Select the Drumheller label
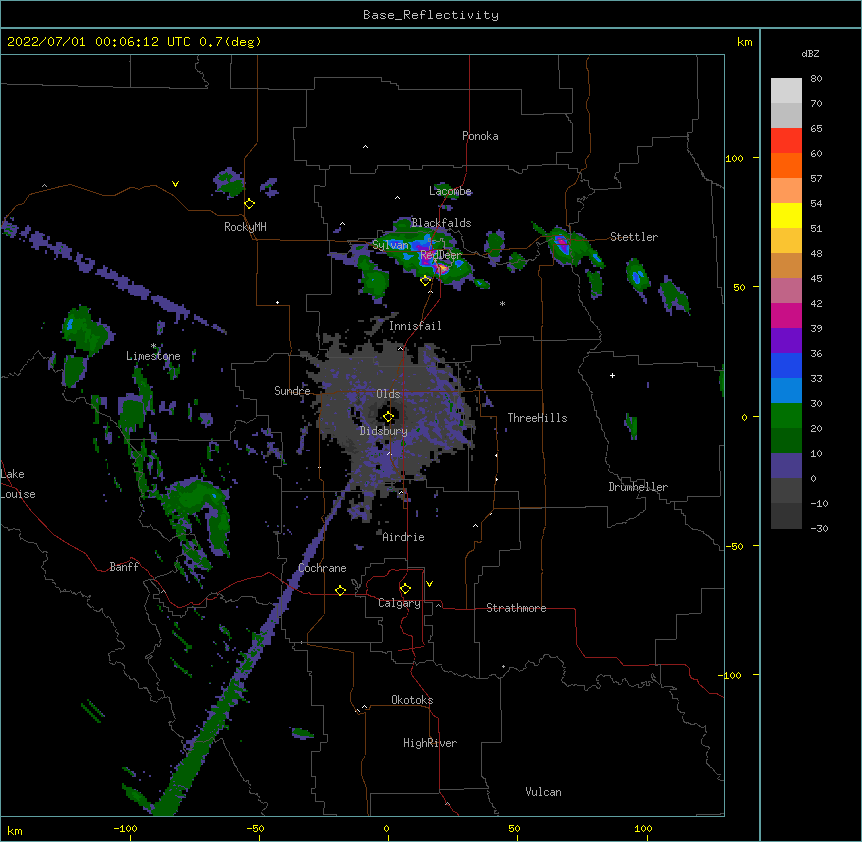Screen dimensions: 862x842 [638, 487]
